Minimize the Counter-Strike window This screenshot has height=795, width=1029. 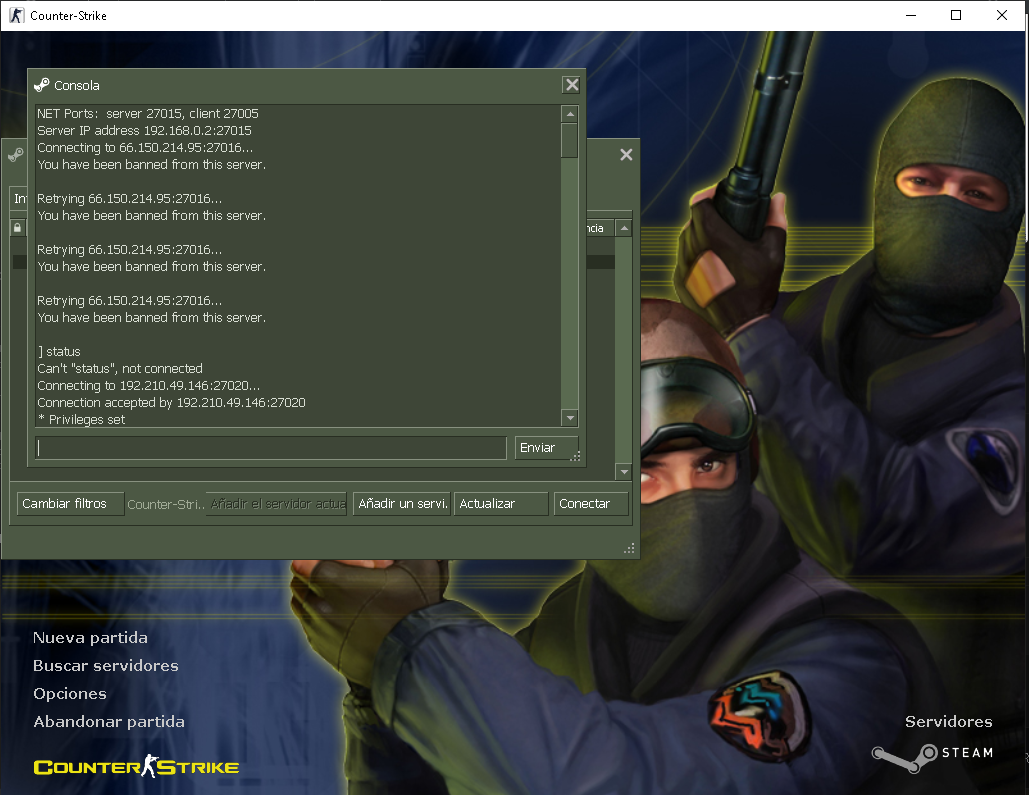(x=911, y=15)
